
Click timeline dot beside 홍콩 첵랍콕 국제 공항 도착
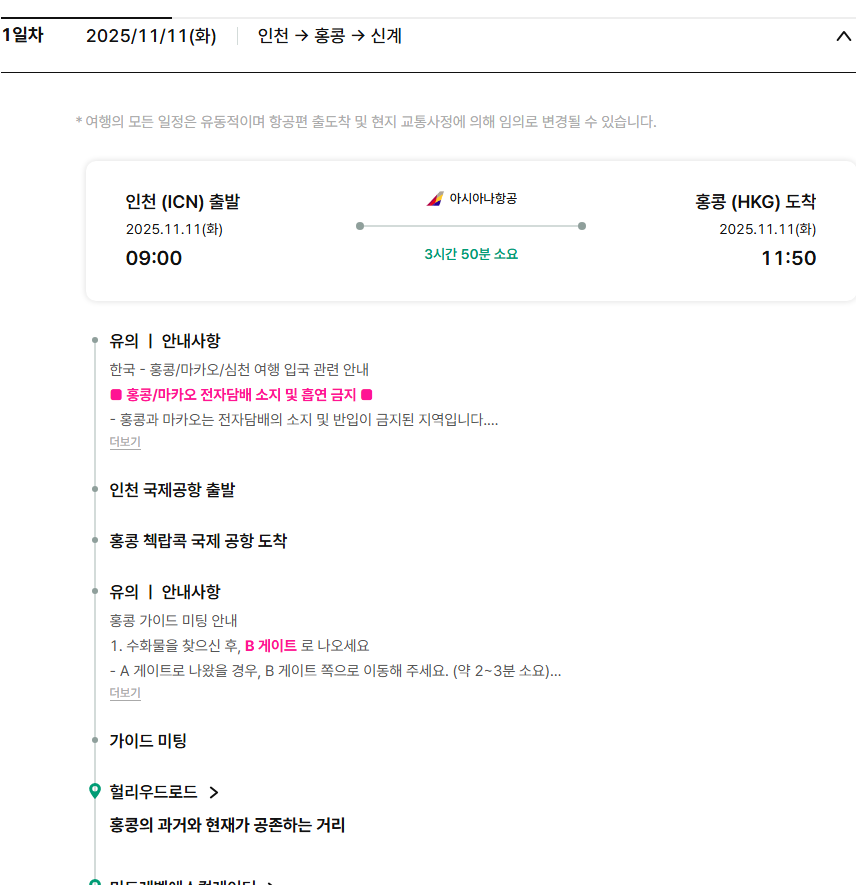[x=95, y=541]
